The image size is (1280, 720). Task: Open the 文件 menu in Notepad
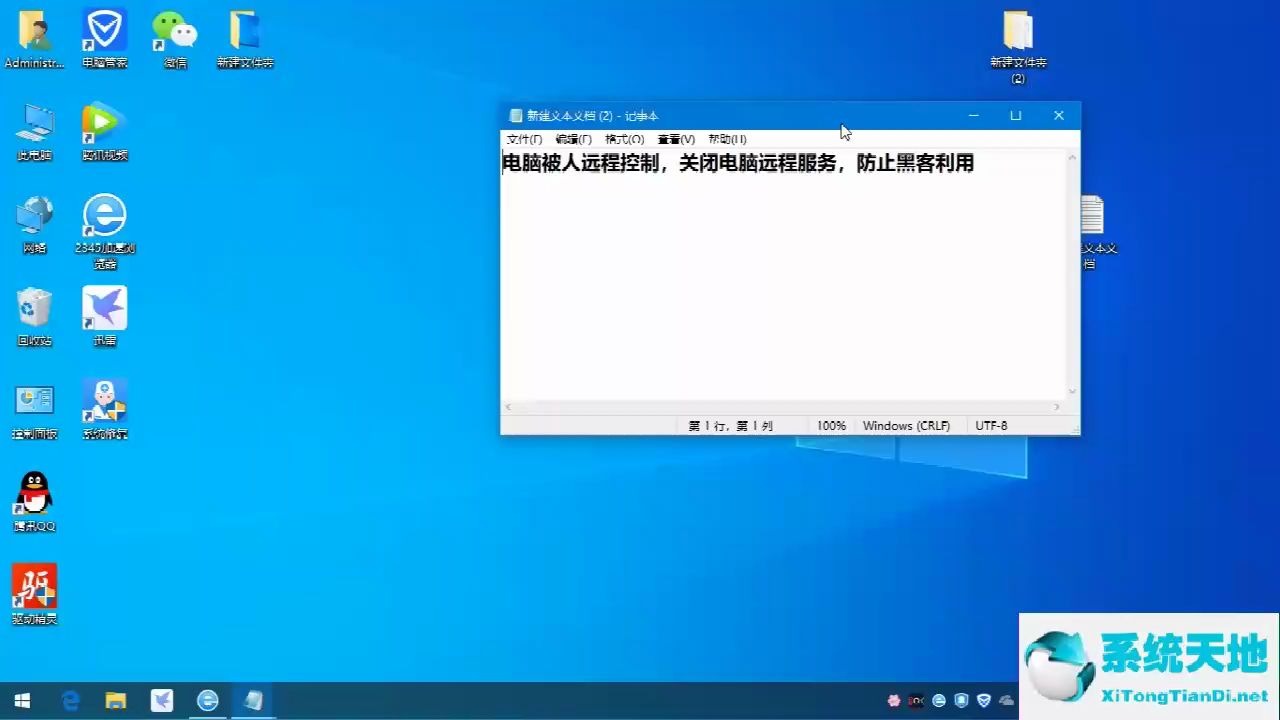tap(524, 139)
